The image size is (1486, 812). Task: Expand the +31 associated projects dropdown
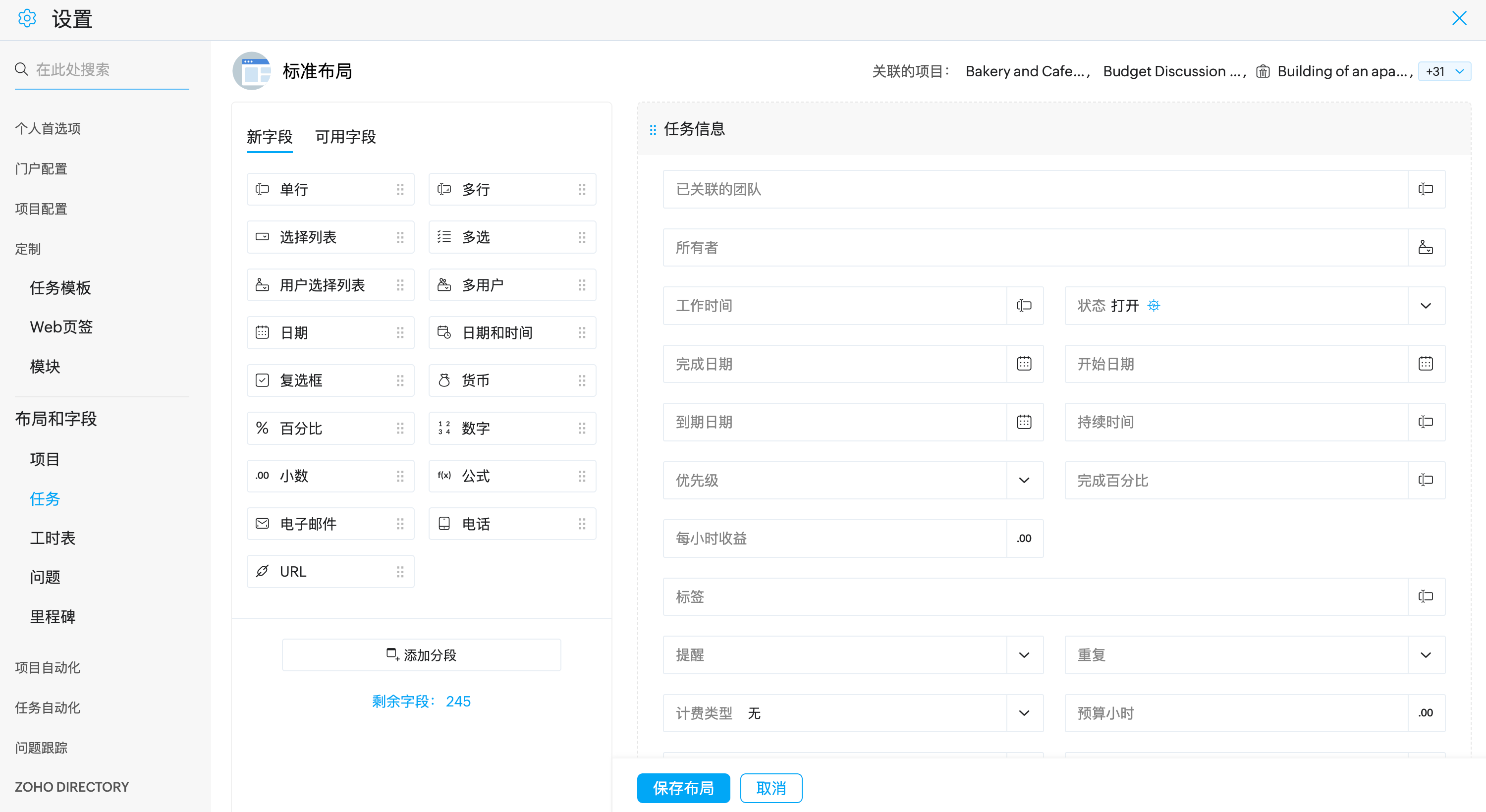pos(1444,71)
